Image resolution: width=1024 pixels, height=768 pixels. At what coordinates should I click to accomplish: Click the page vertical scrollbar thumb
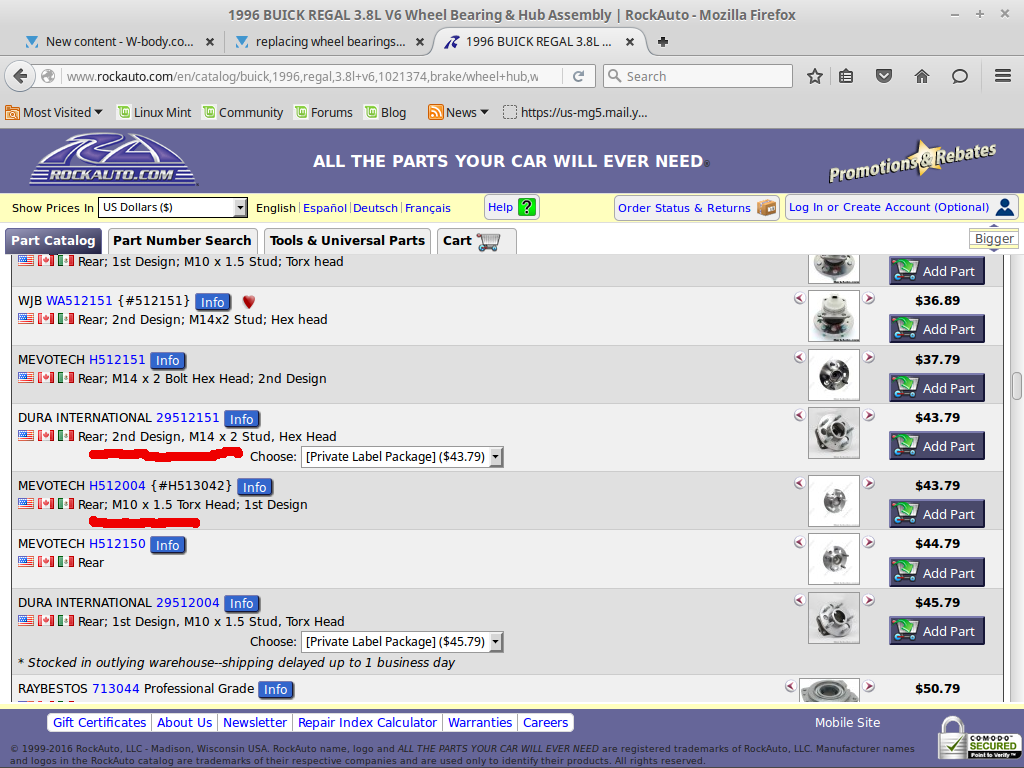pos(1017,385)
